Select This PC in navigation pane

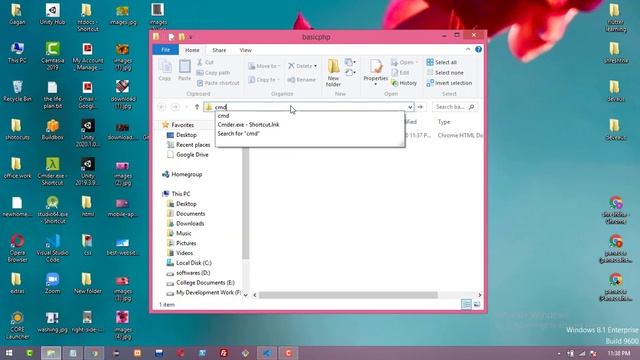[x=180, y=194]
